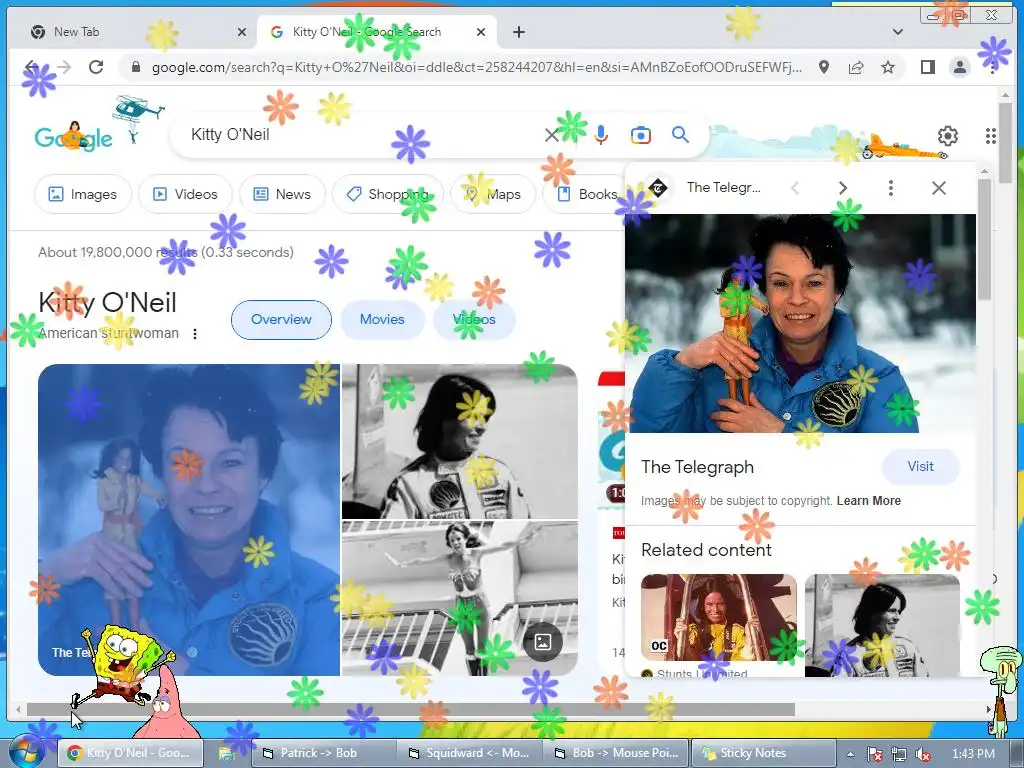Filter results by Books
The image size is (1024, 768).
point(584,194)
